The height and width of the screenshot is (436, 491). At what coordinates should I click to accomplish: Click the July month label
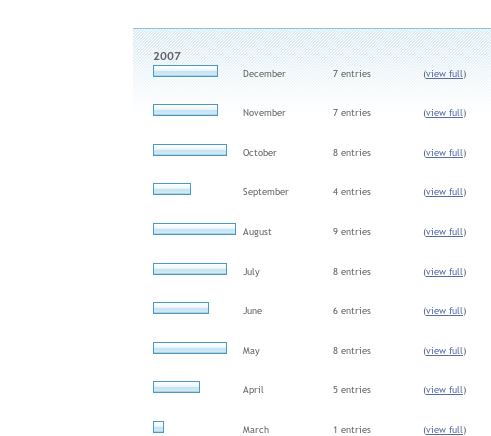[251, 272]
